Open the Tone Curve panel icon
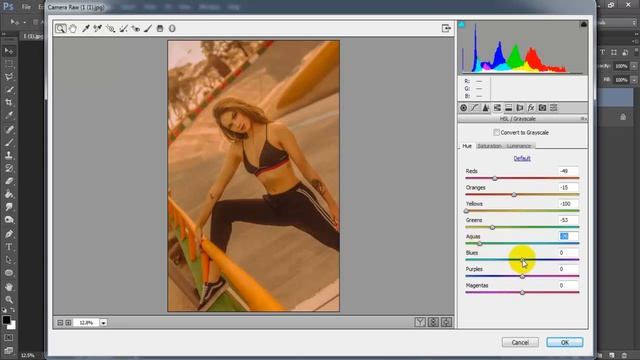 click(474, 108)
